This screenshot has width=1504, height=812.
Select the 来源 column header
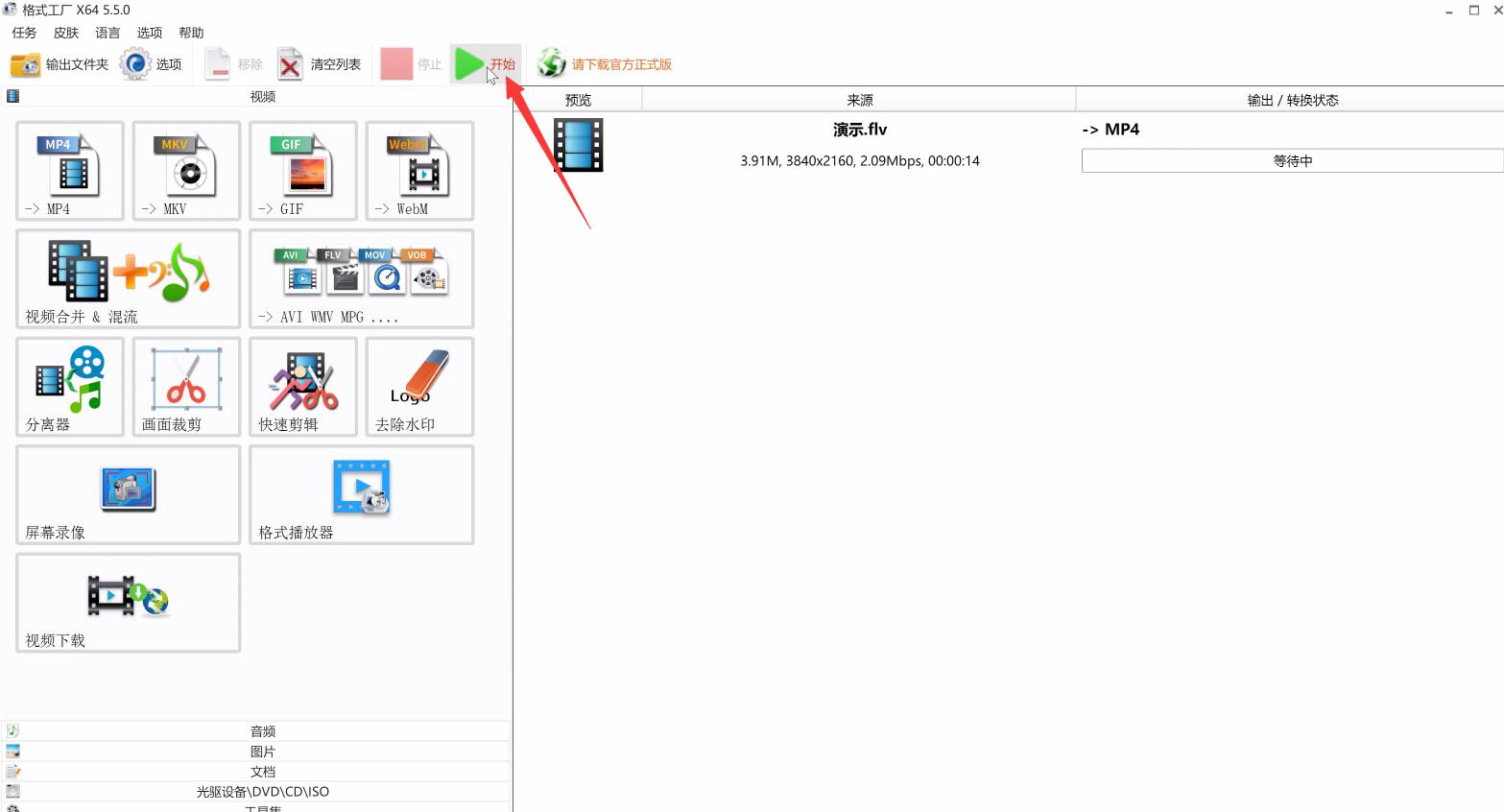(859, 100)
